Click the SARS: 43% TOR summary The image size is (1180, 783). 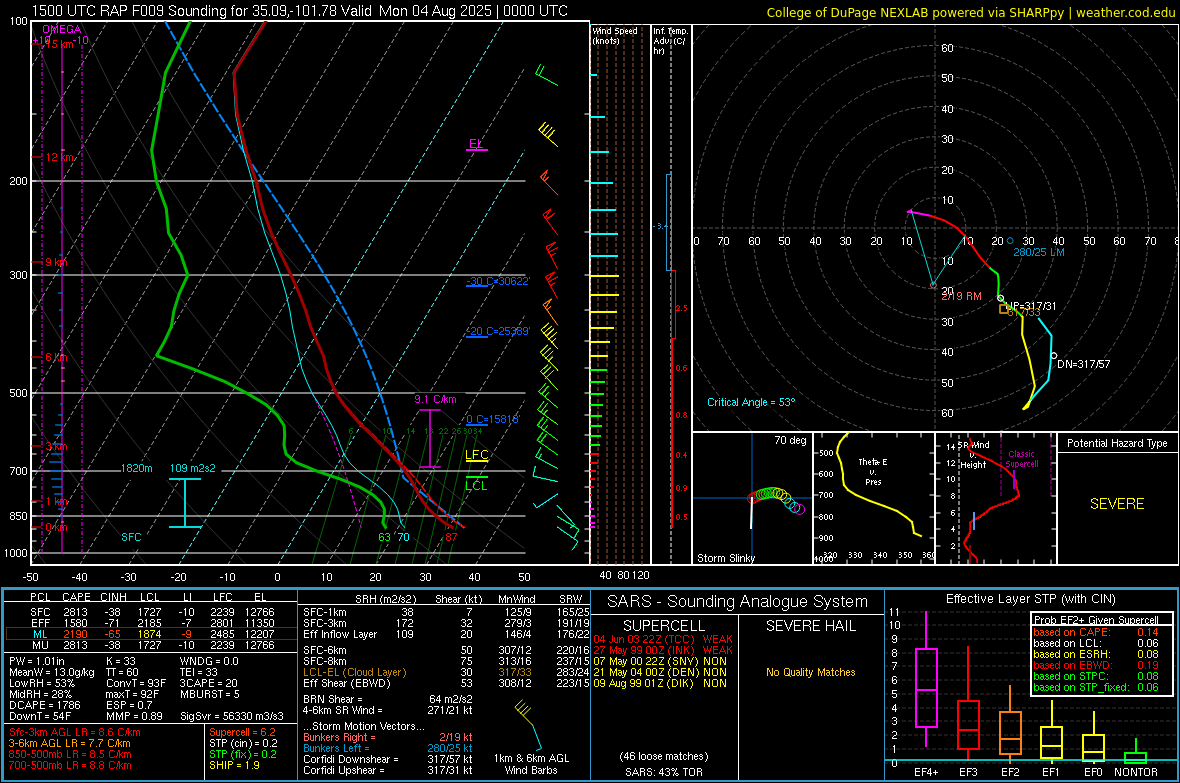664,772
